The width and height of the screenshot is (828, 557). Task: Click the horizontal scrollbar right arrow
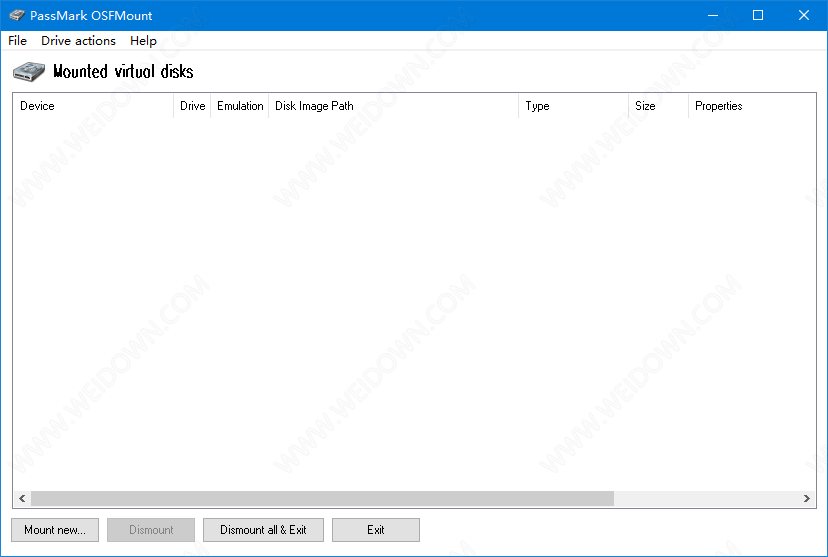tap(806, 498)
